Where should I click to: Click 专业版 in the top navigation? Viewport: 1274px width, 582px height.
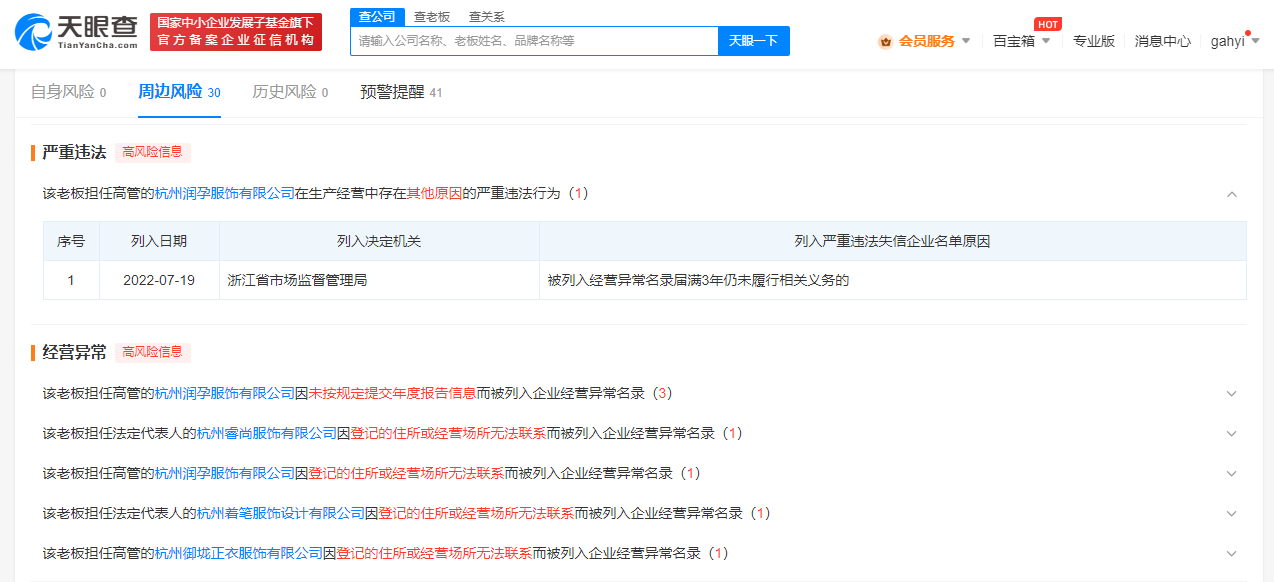pos(1095,40)
